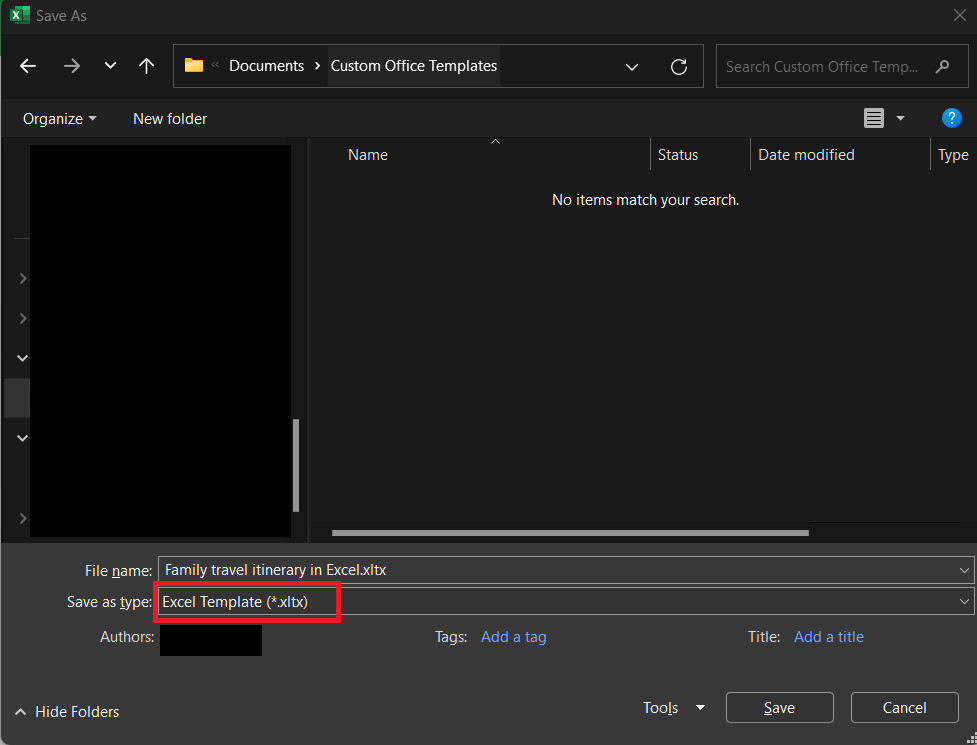Click the Cancel button
The width and height of the screenshot is (977, 745).
coord(905,708)
